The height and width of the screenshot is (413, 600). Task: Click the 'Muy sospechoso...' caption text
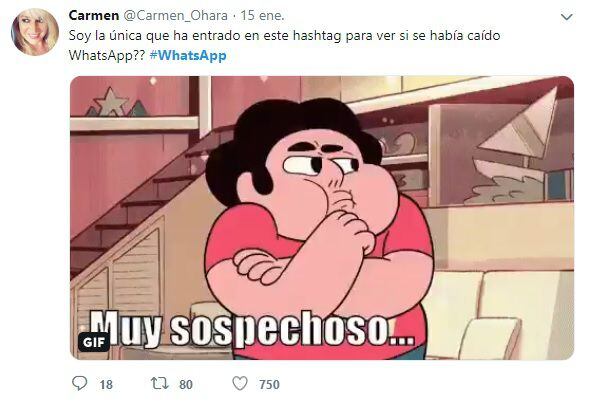coord(252,328)
